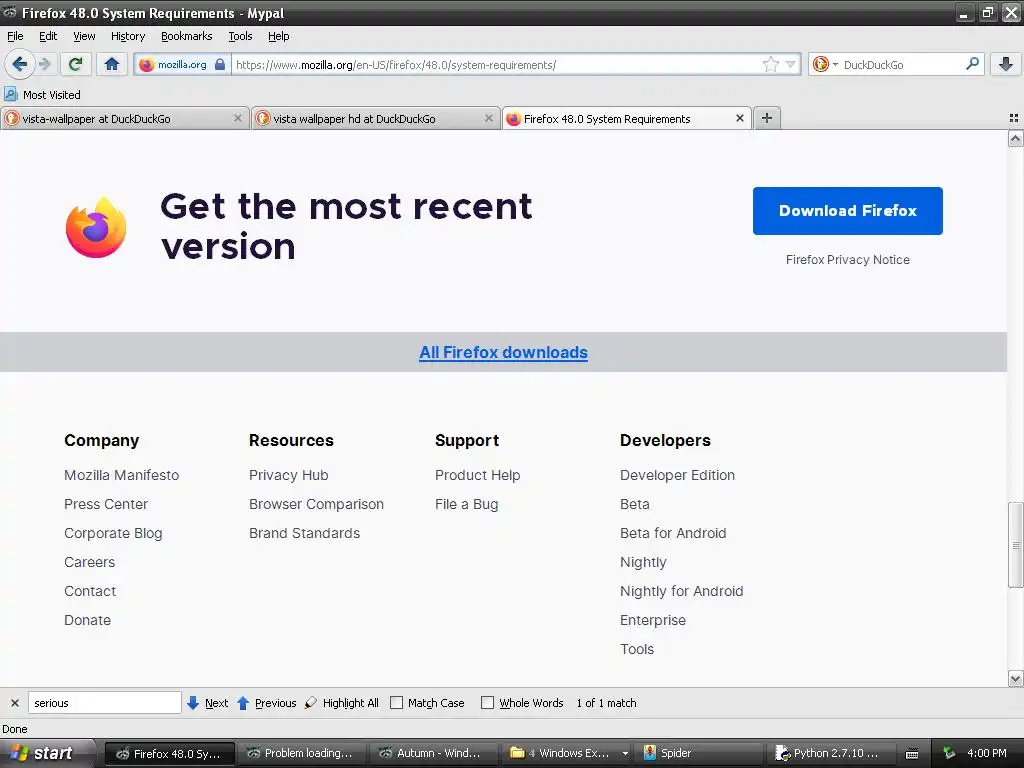Close the vista wallpaper hd tab
The image size is (1024, 768).
click(x=488, y=118)
